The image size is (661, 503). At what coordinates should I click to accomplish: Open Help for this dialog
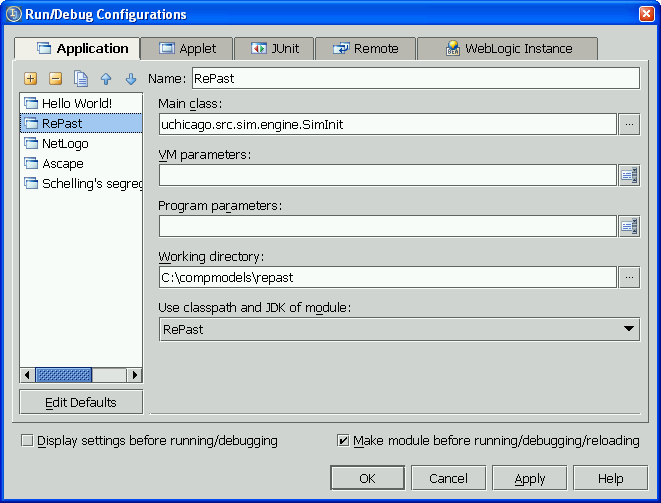[610, 478]
